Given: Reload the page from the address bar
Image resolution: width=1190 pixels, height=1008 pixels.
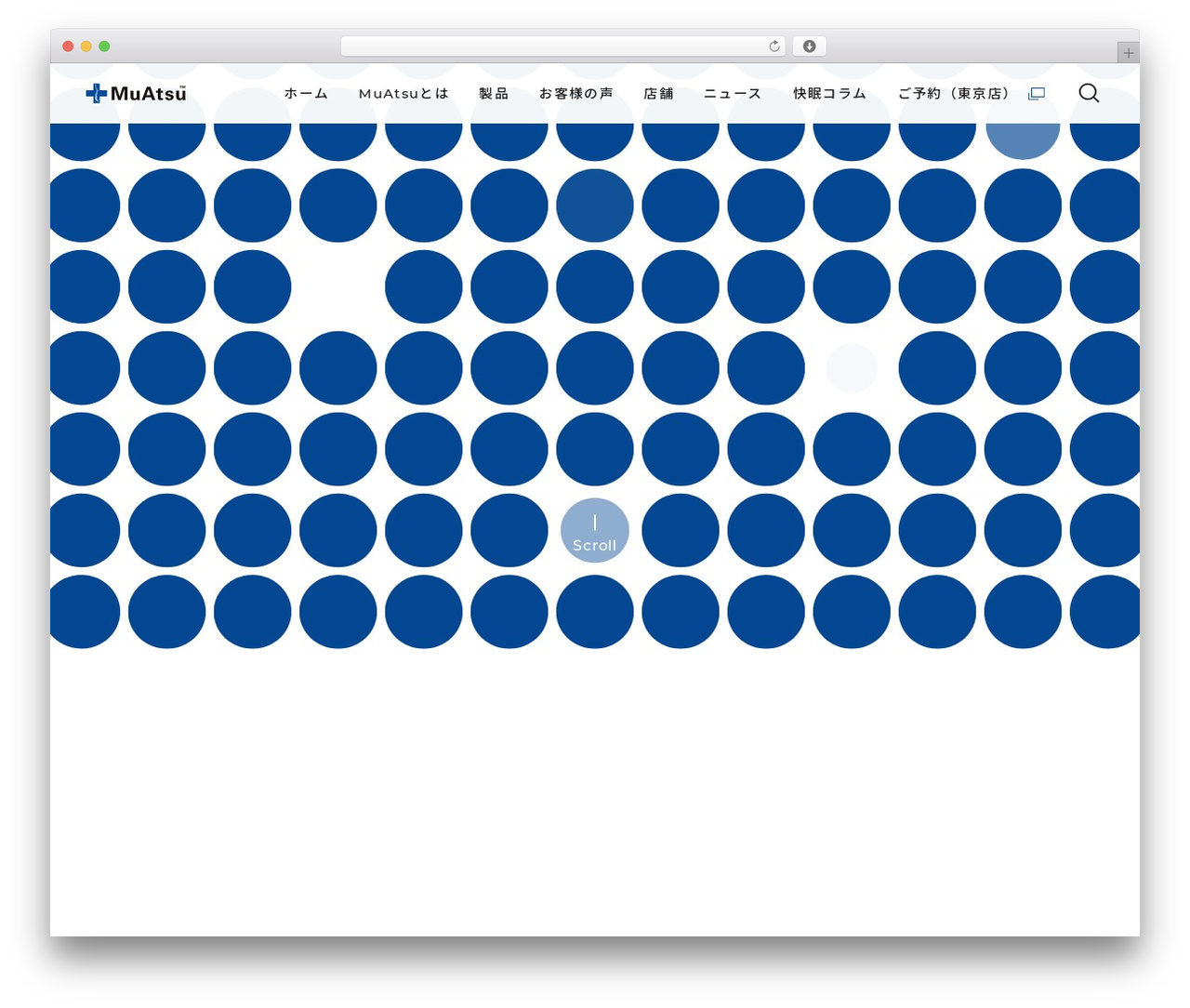Looking at the screenshot, I should [x=773, y=46].
